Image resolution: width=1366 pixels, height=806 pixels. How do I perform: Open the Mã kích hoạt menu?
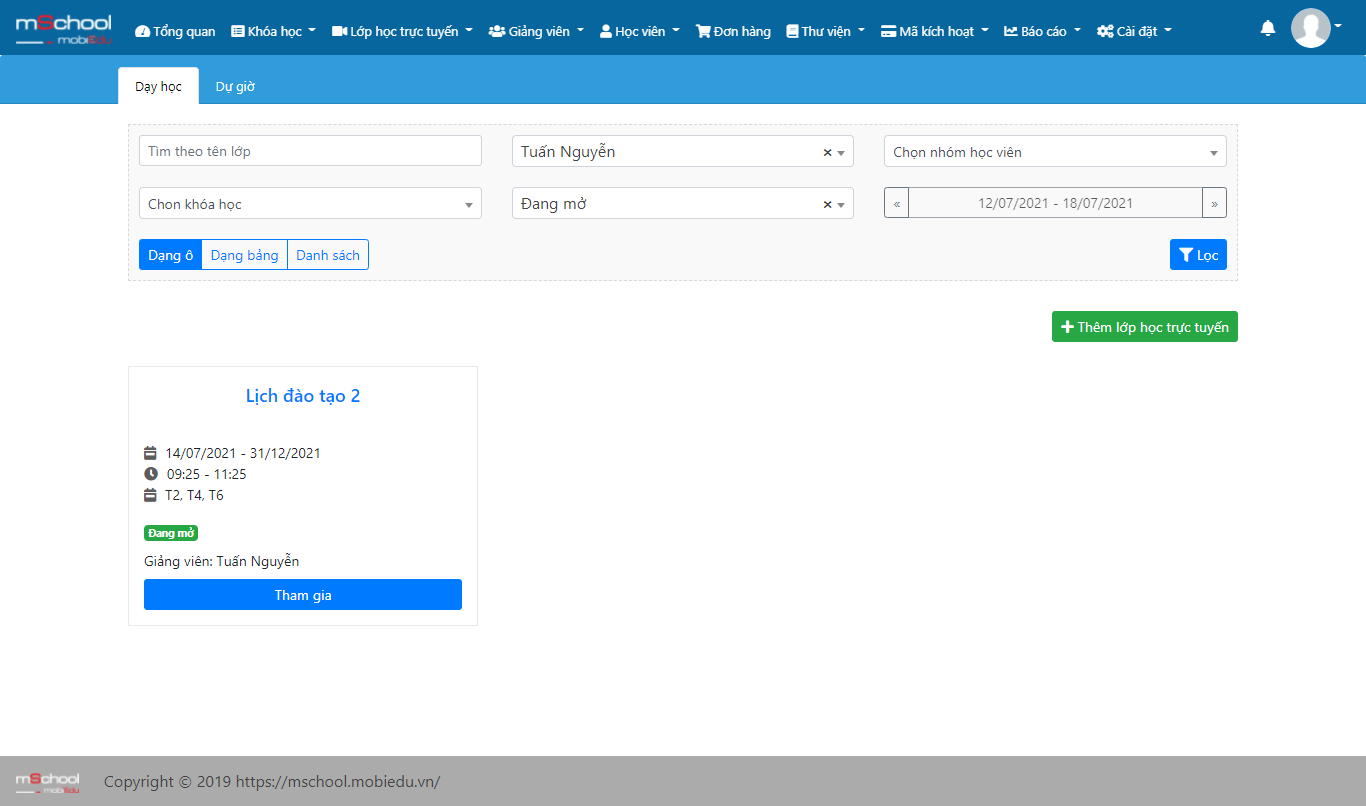934,31
